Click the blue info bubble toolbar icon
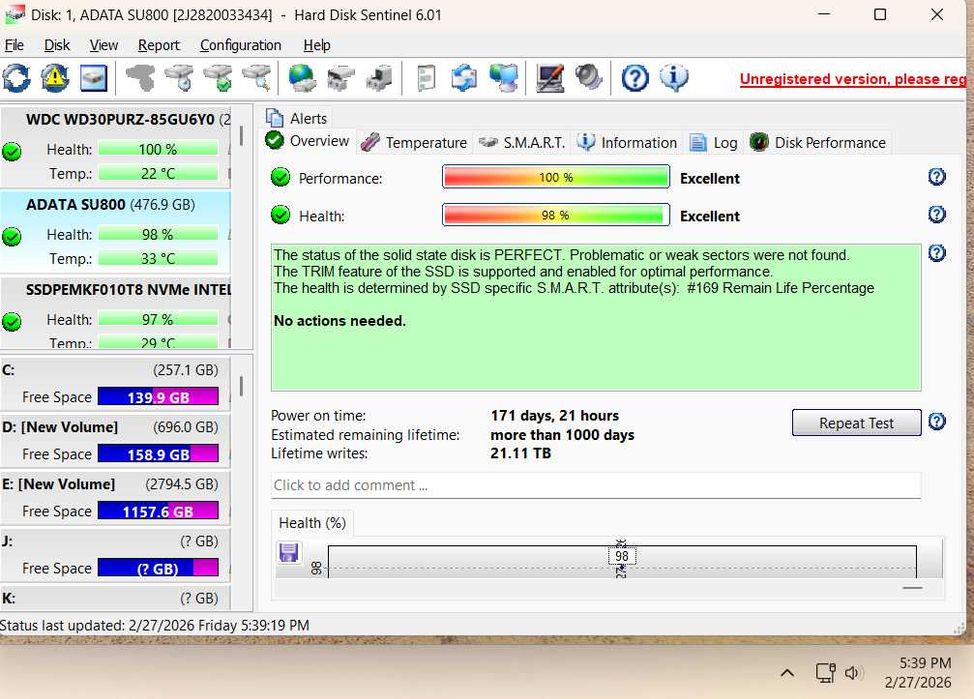Screen dimensions: 974x699 click(x=673, y=78)
